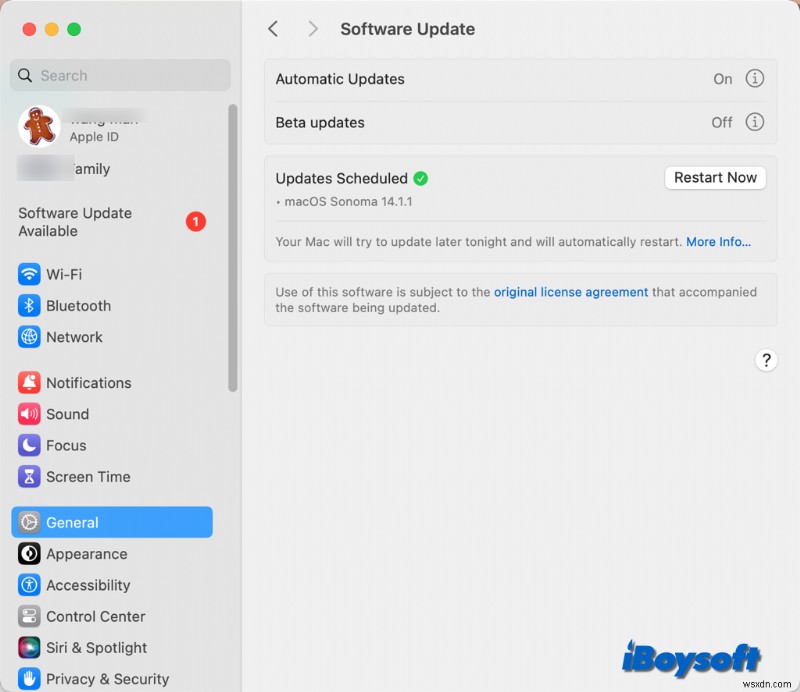This screenshot has height=692, width=800.
Task: Select the Appearance label in sidebar
Action: point(87,554)
